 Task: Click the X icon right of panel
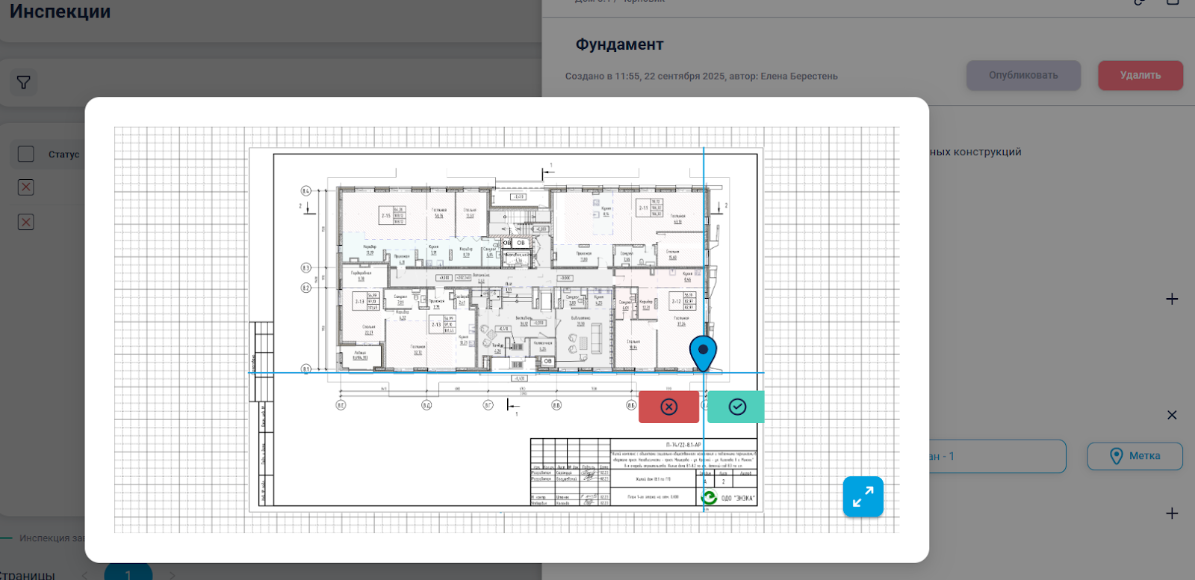[x=1172, y=415]
